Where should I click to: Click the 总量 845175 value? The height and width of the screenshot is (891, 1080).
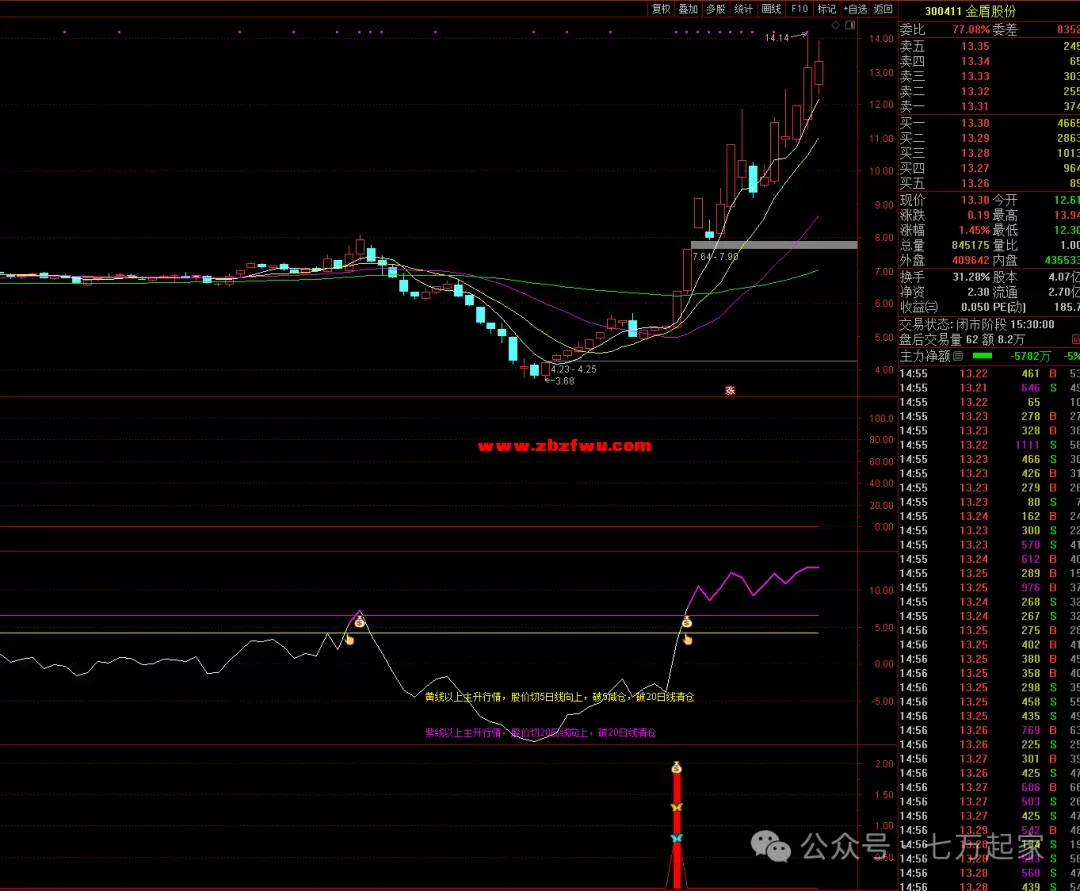click(x=970, y=245)
